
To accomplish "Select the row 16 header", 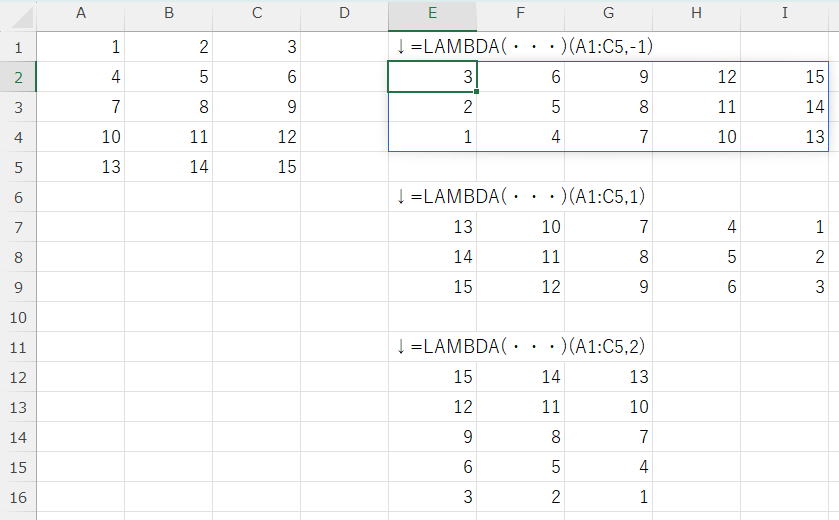I will coord(18,497).
